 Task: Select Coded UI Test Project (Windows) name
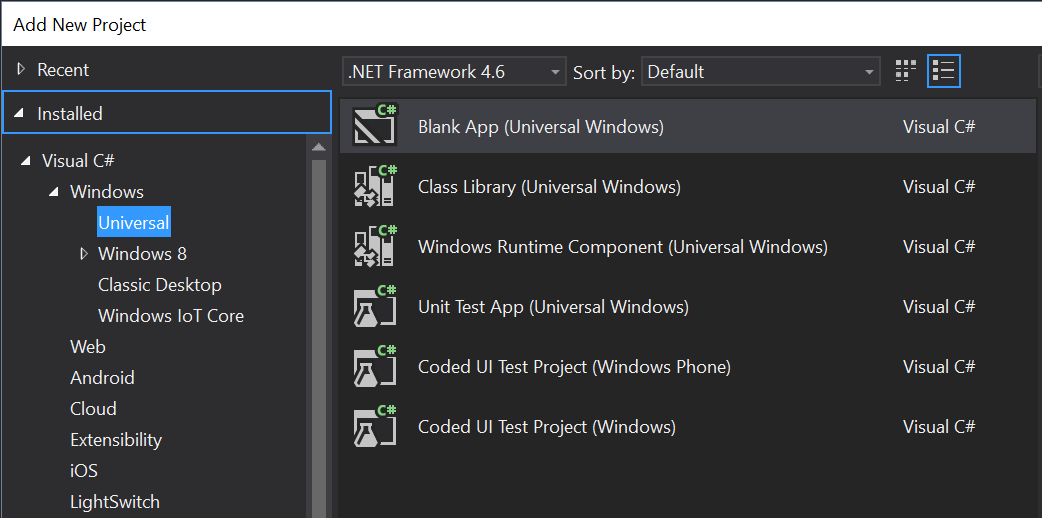546,426
